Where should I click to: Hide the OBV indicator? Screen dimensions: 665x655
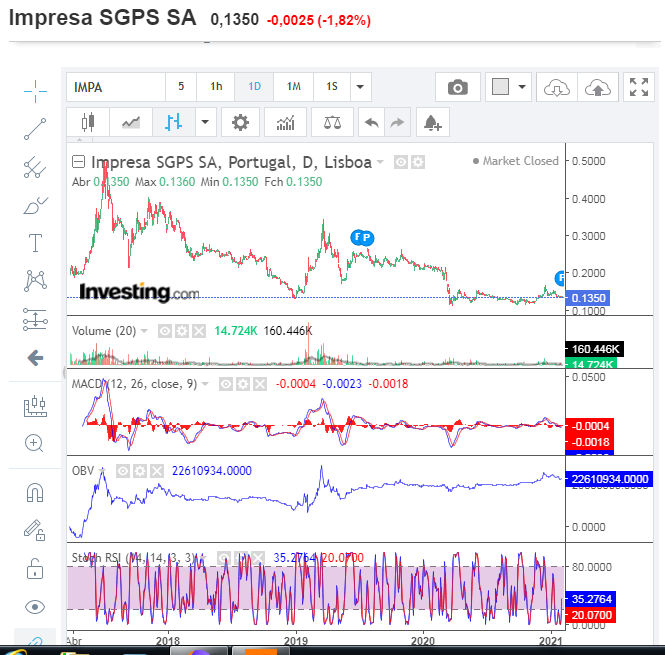tap(123, 470)
